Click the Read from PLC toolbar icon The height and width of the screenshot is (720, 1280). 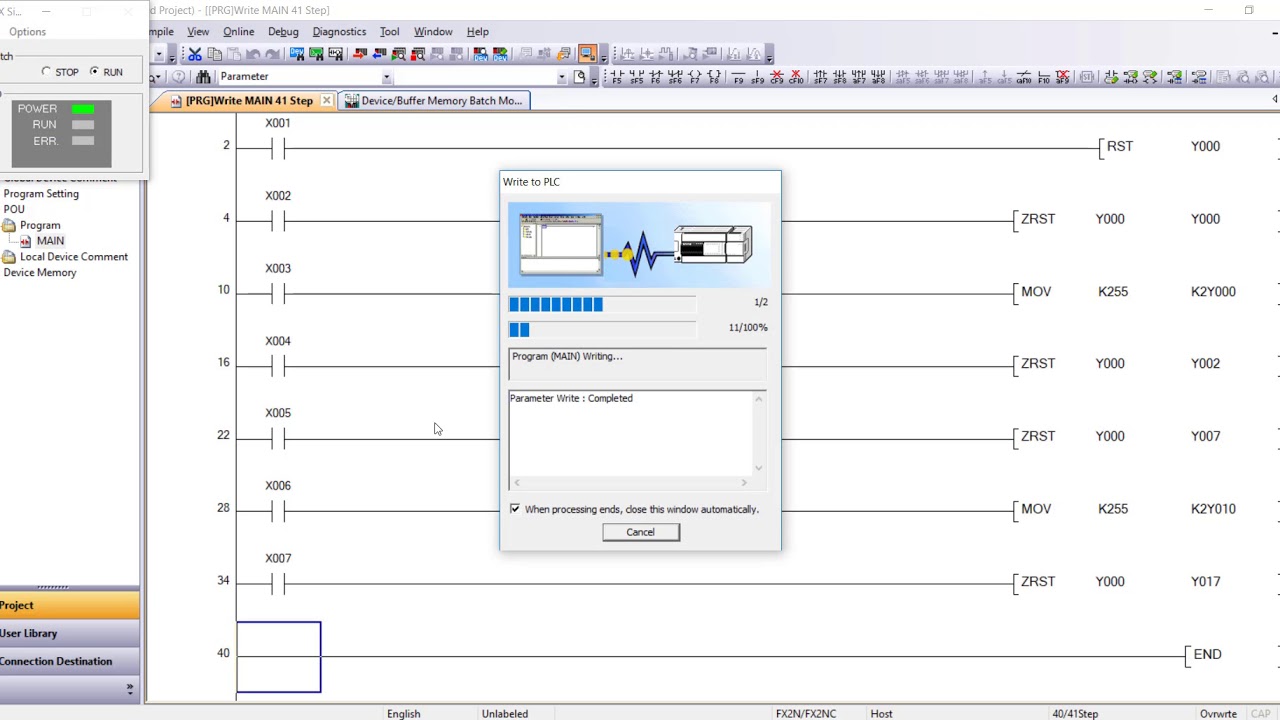coord(378,54)
